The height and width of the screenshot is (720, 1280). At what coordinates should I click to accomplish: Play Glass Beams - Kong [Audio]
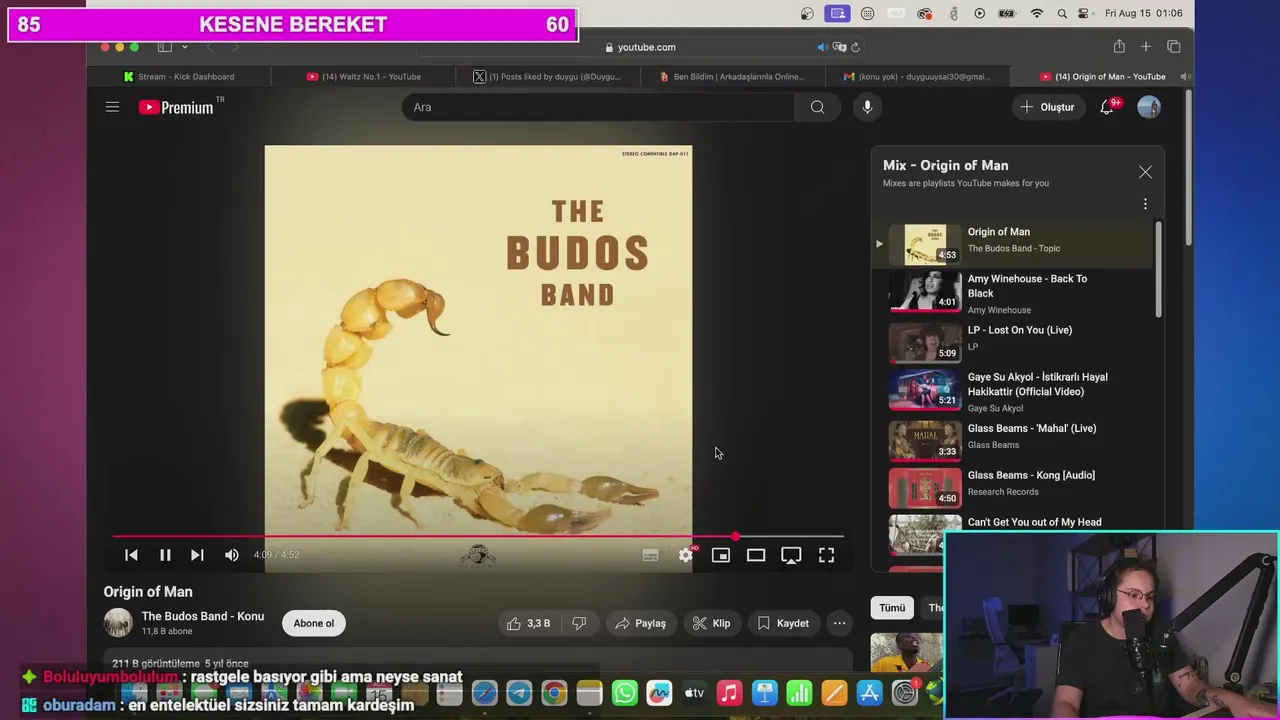click(x=1013, y=487)
